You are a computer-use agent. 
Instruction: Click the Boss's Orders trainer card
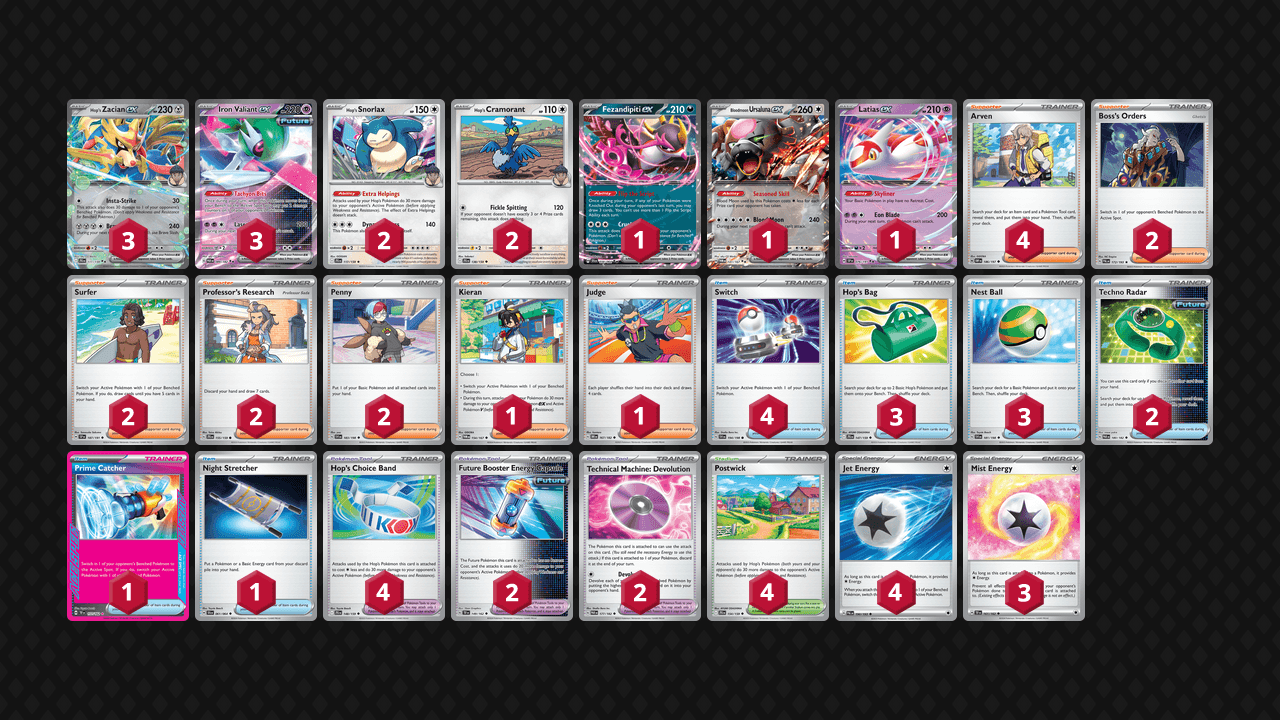[x=1152, y=184]
